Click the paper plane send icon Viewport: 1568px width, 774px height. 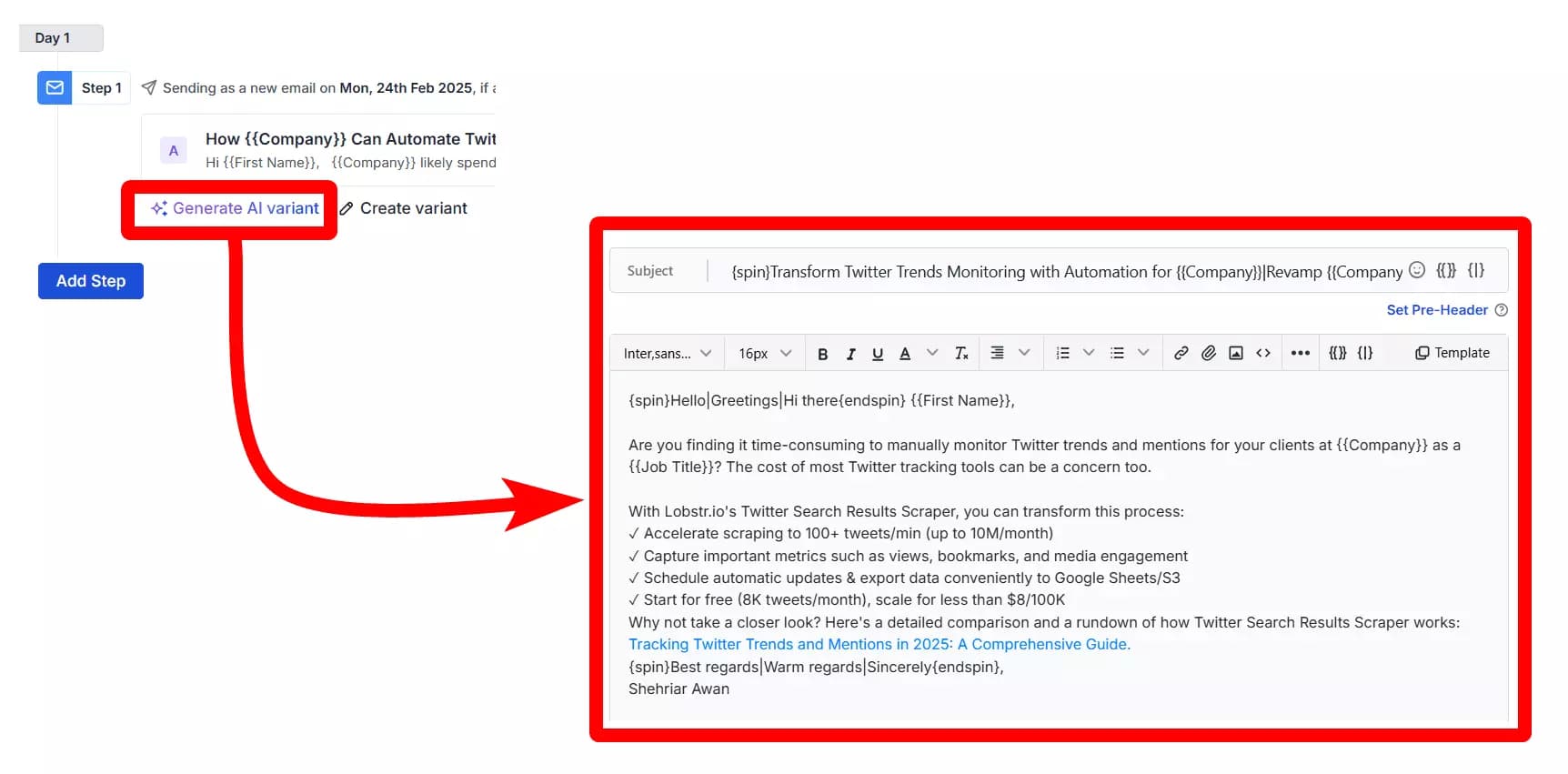point(149,87)
